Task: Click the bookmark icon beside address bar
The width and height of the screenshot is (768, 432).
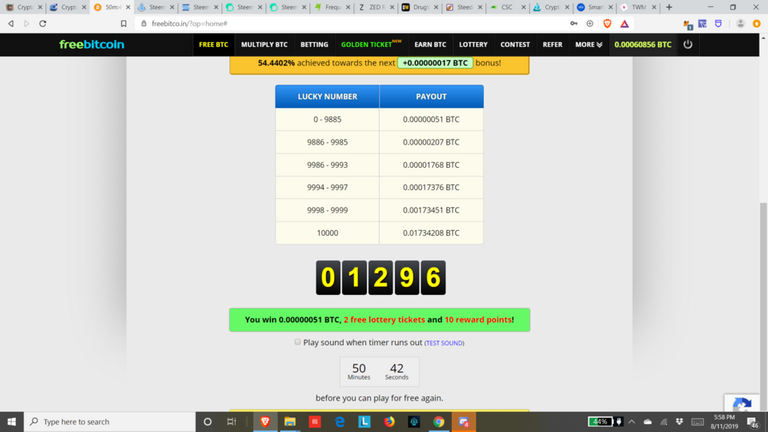Action: click(x=123, y=24)
